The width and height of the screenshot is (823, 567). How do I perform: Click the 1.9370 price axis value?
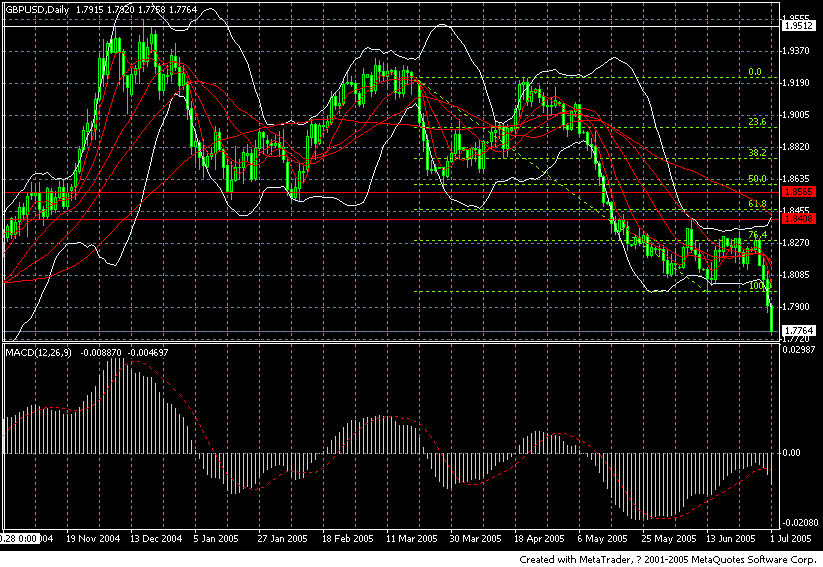(796, 51)
